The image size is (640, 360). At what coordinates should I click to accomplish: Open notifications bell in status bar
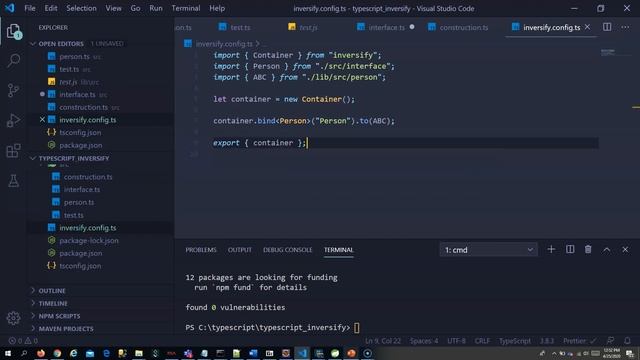pos(627,340)
